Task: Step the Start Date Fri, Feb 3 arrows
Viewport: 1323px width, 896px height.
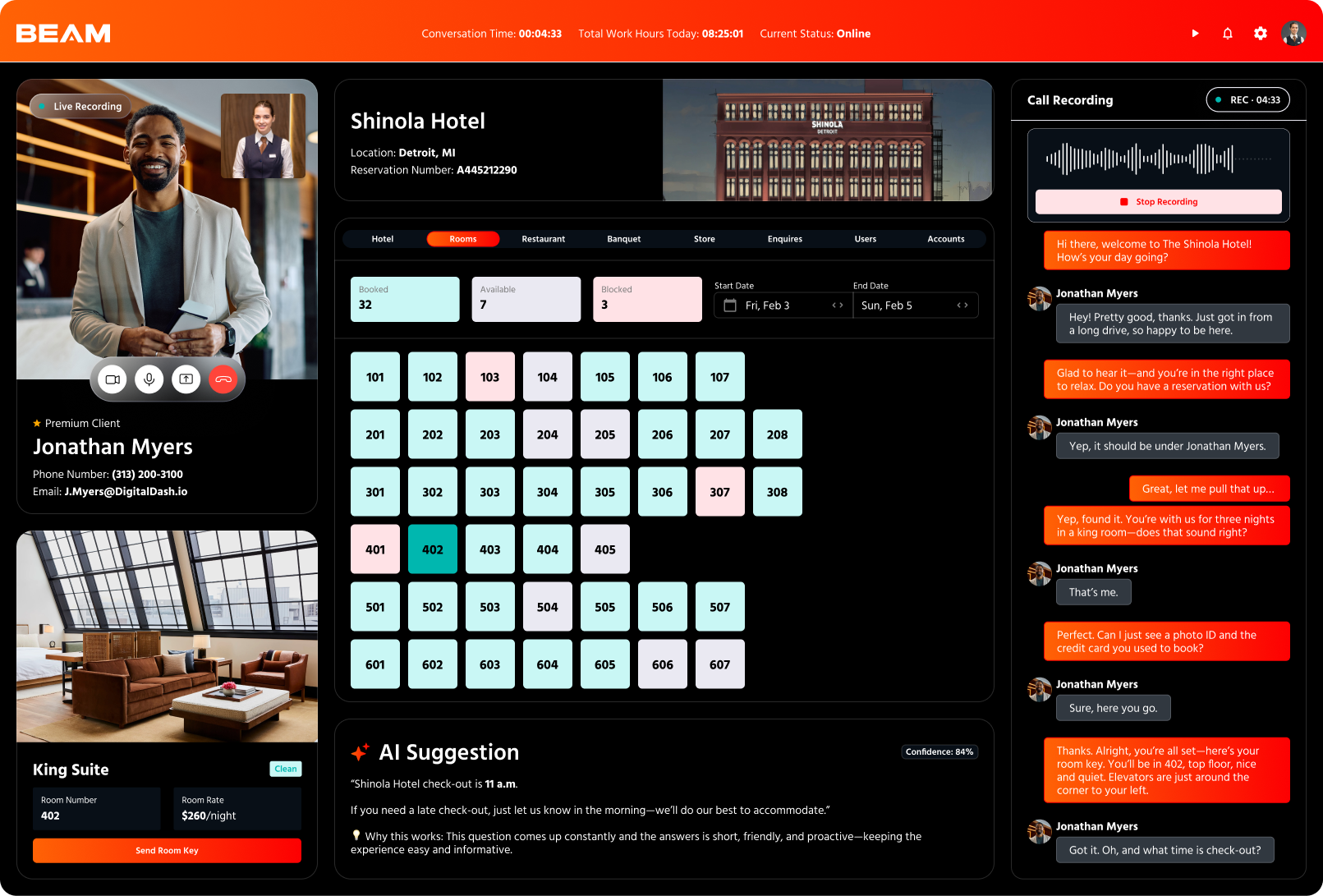Action: click(838, 306)
